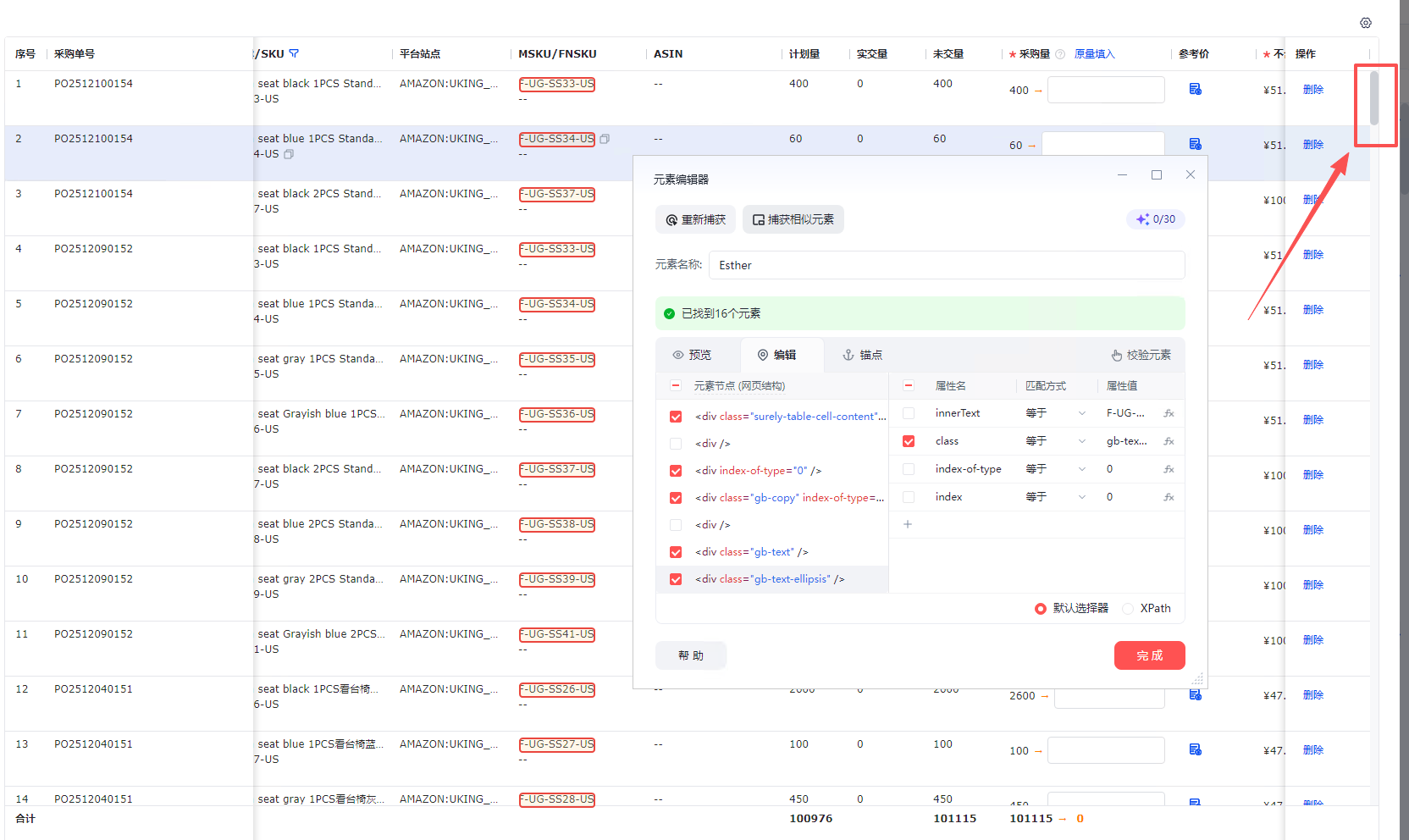Click the table vertical scrollbar thumb
This screenshot has width=1409, height=840.
1374,97
